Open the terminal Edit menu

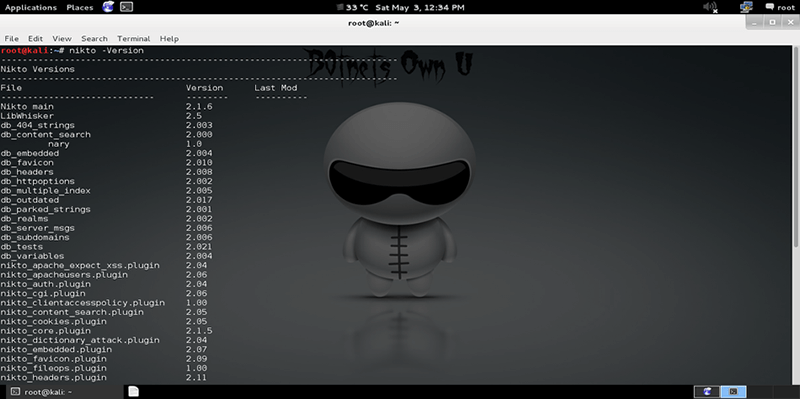[35, 38]
